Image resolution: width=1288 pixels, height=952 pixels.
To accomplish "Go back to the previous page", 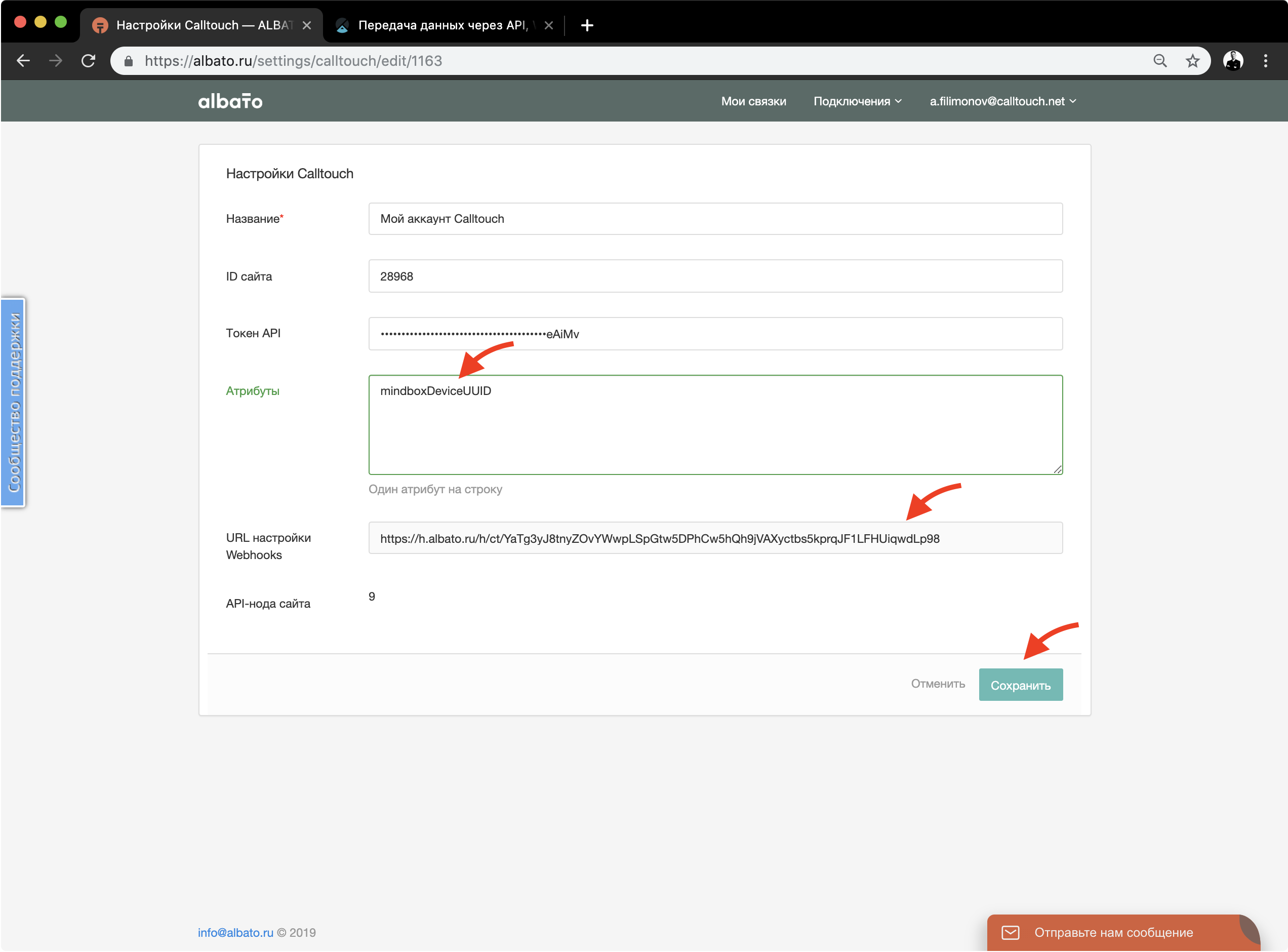I will 23,60.
